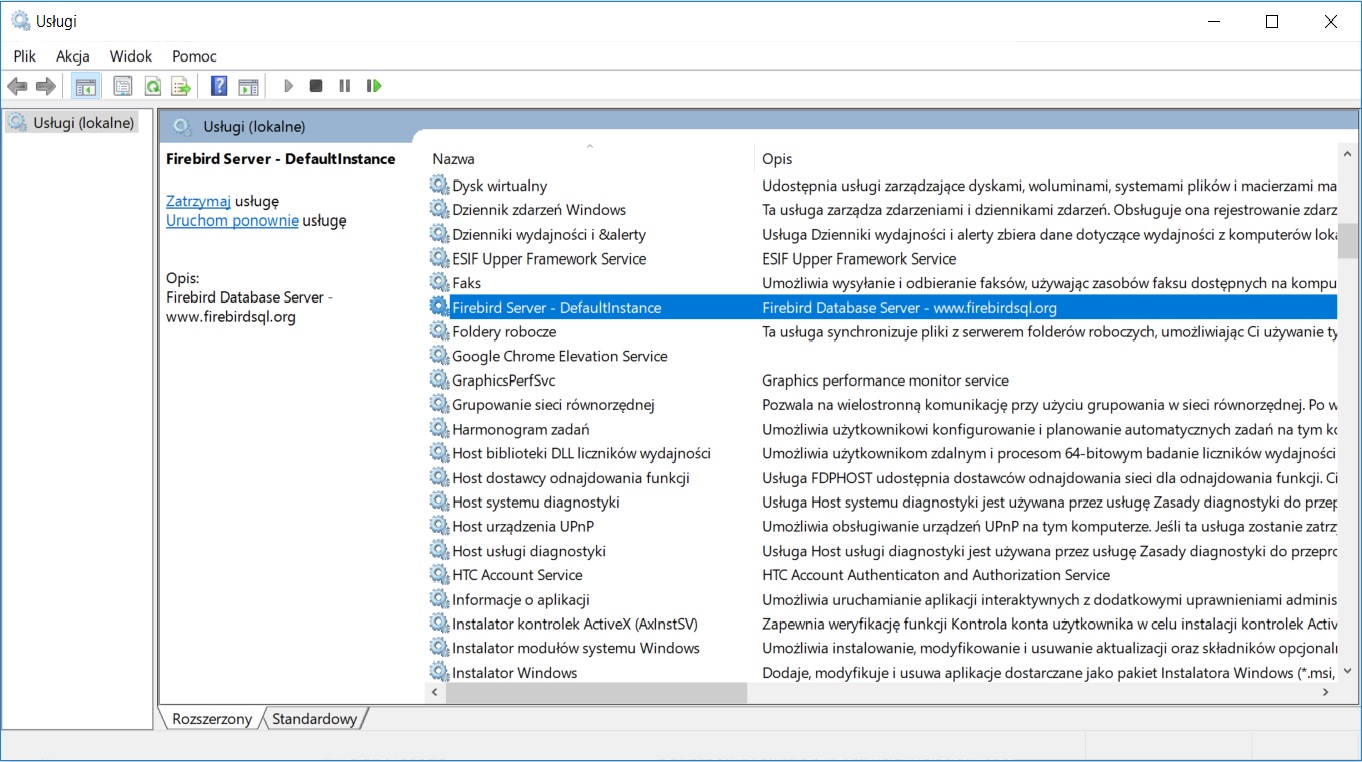The height and width of the screenshot is (762, 1362).
Task: Click the Uruchom ponownie link
Action: (232, 221)
